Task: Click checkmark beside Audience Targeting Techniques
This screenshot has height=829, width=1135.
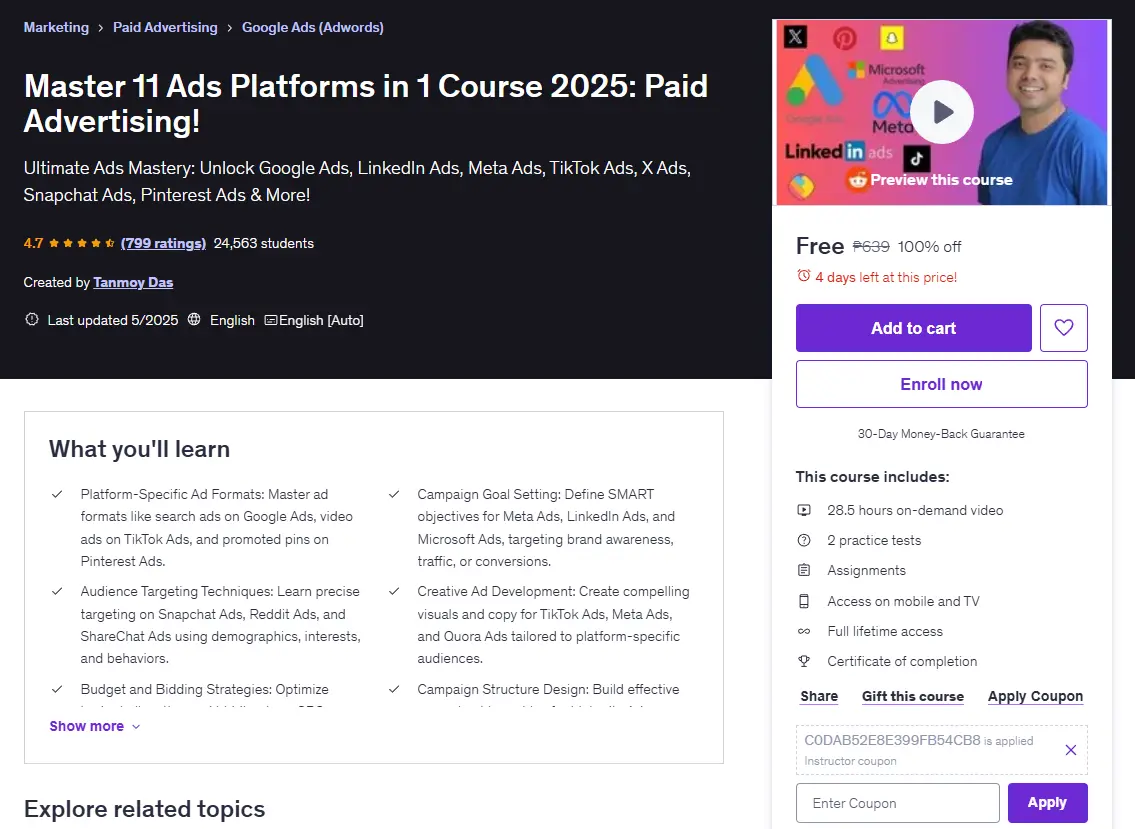Action: tap(57, 592)
